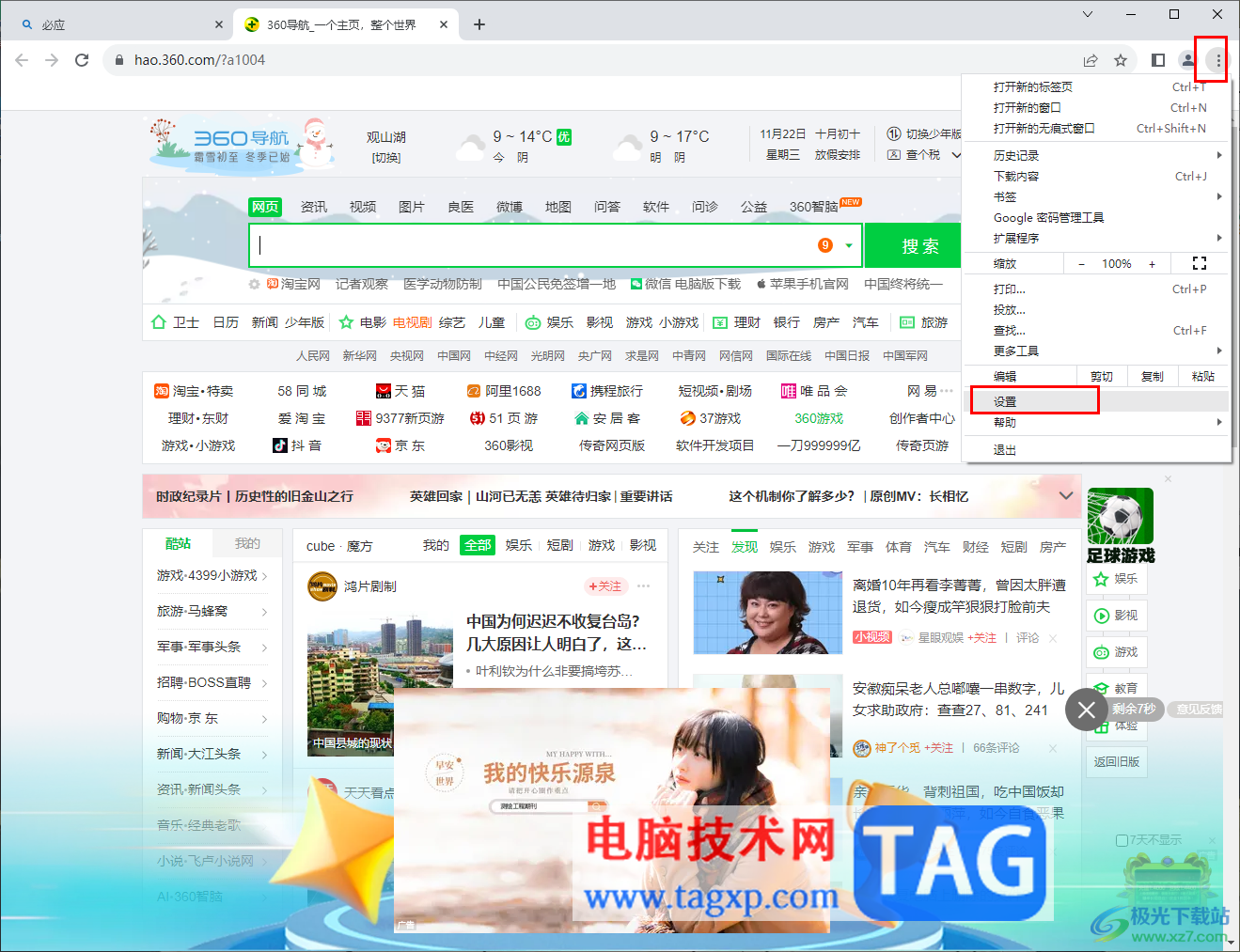Select 打开新的无痕式窗口 from the menu

point(1096,128)
